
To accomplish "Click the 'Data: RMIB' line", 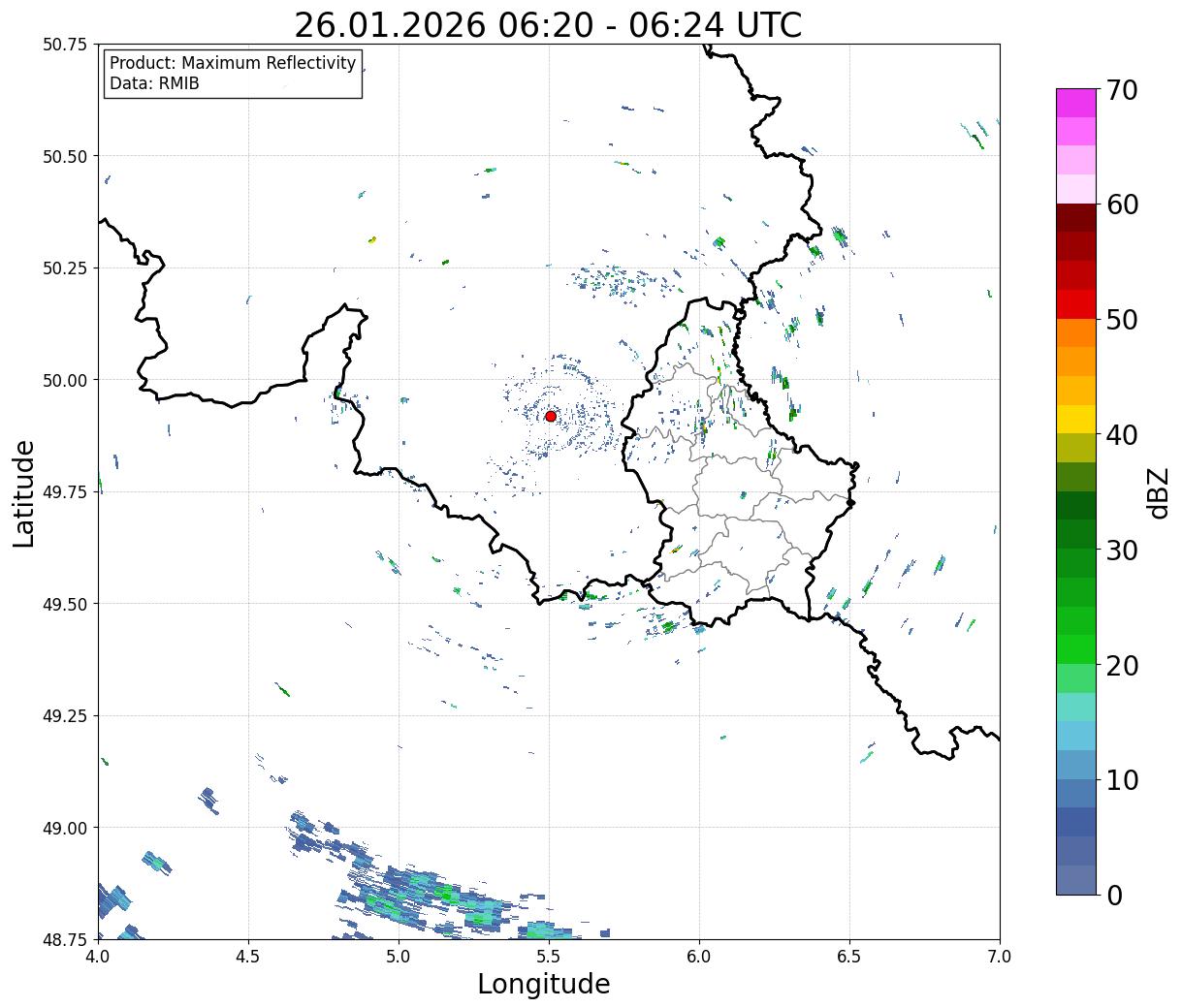I will point(154,83).
